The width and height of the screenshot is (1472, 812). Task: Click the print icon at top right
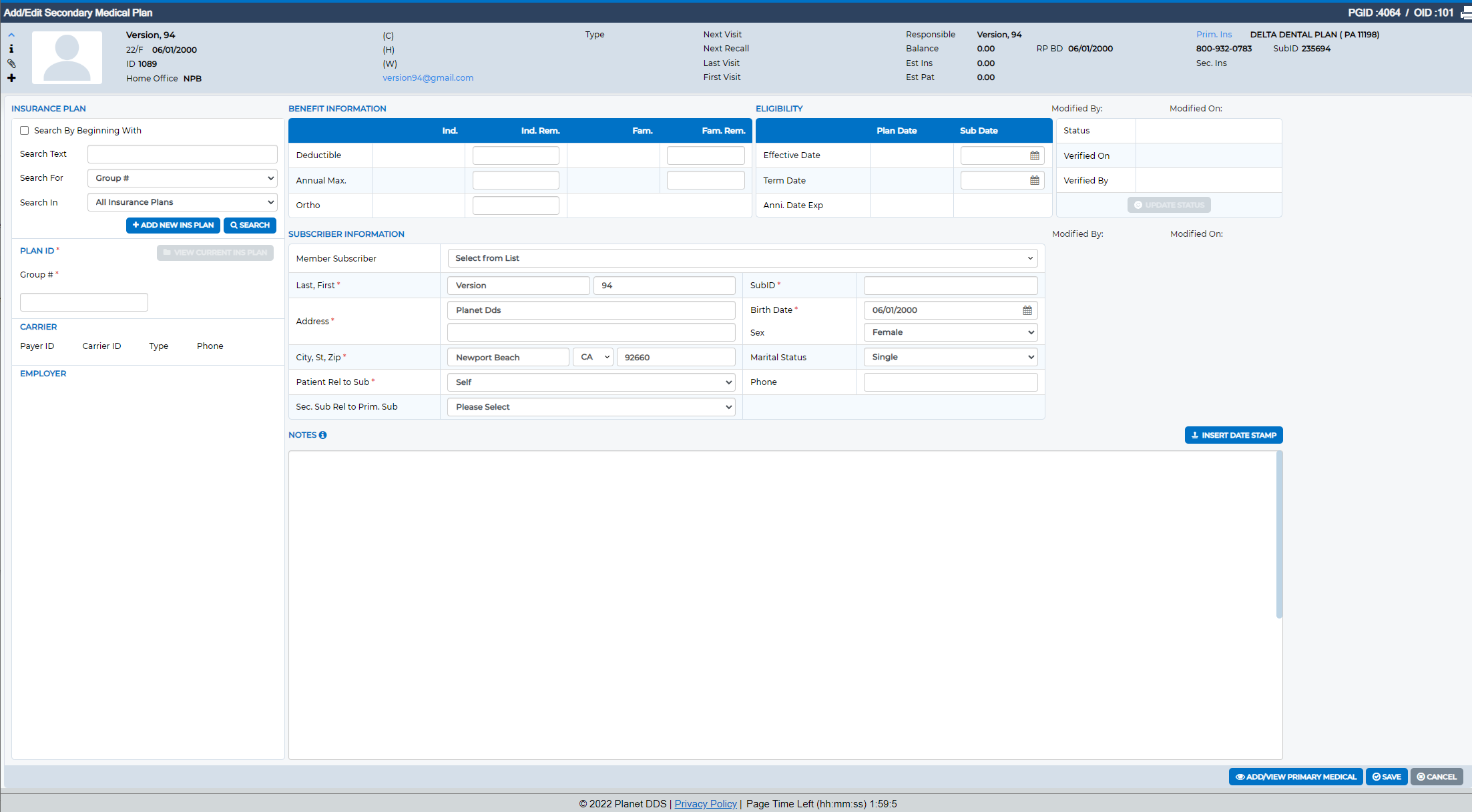[x=1466, y=13]
